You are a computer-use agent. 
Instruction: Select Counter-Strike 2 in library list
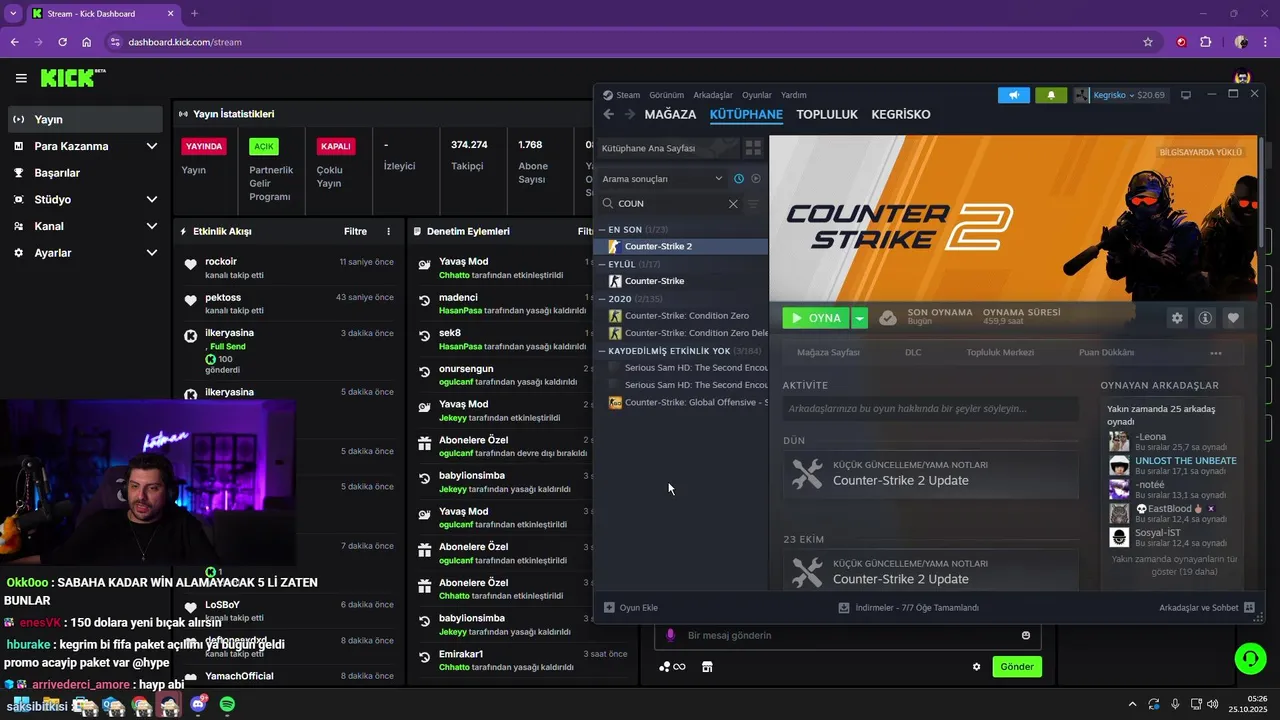681,246
